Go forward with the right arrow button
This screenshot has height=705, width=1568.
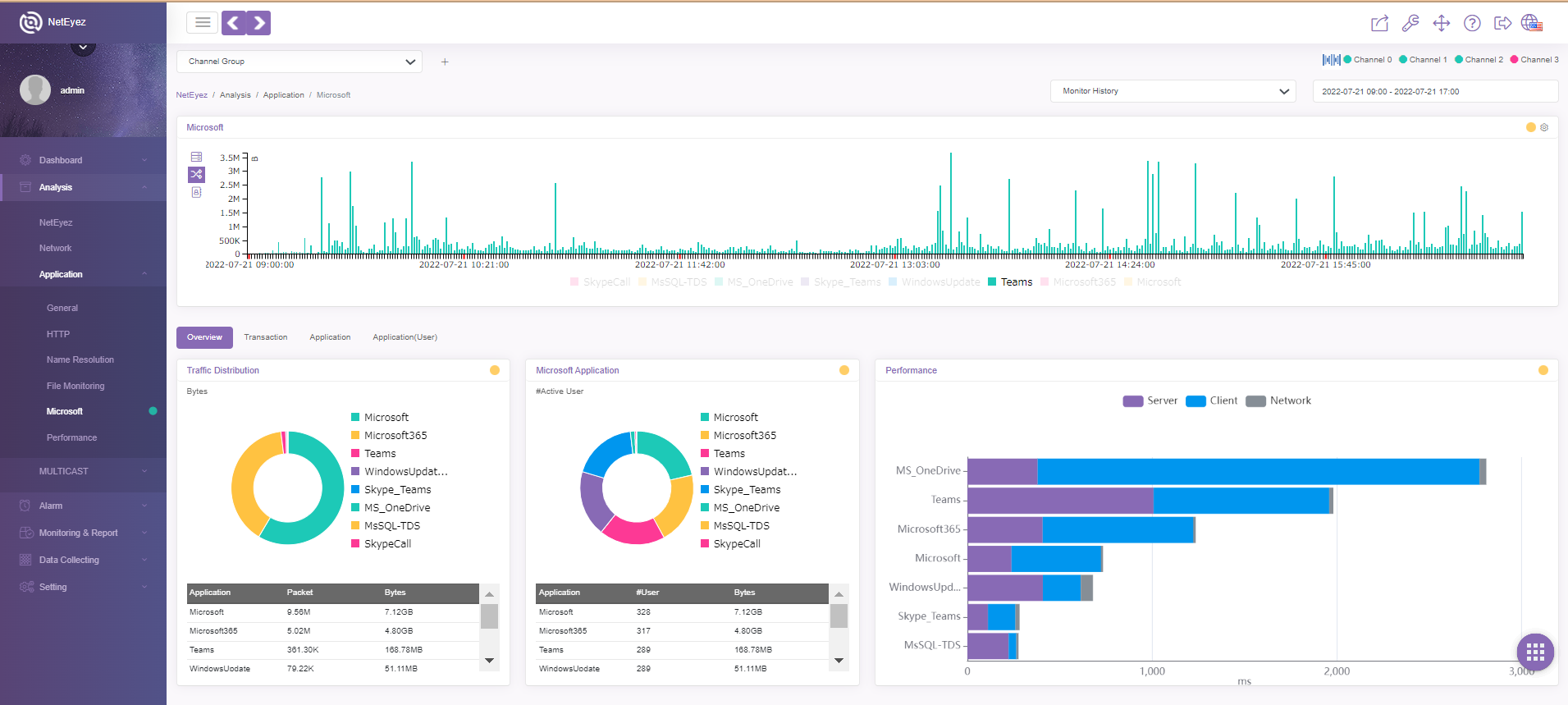[259, 23]
